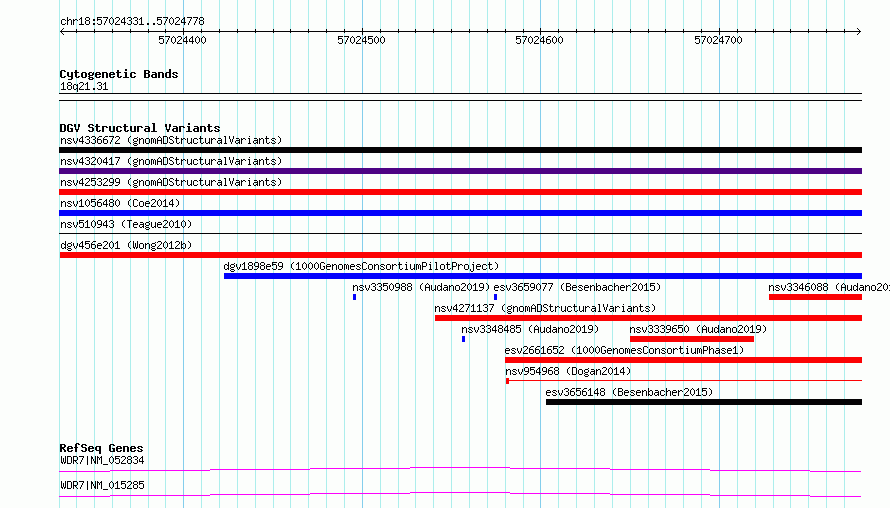This screenshot has width=890, height=508.
Task: Click the right arrow on the ruler
Action: (859, 31)
